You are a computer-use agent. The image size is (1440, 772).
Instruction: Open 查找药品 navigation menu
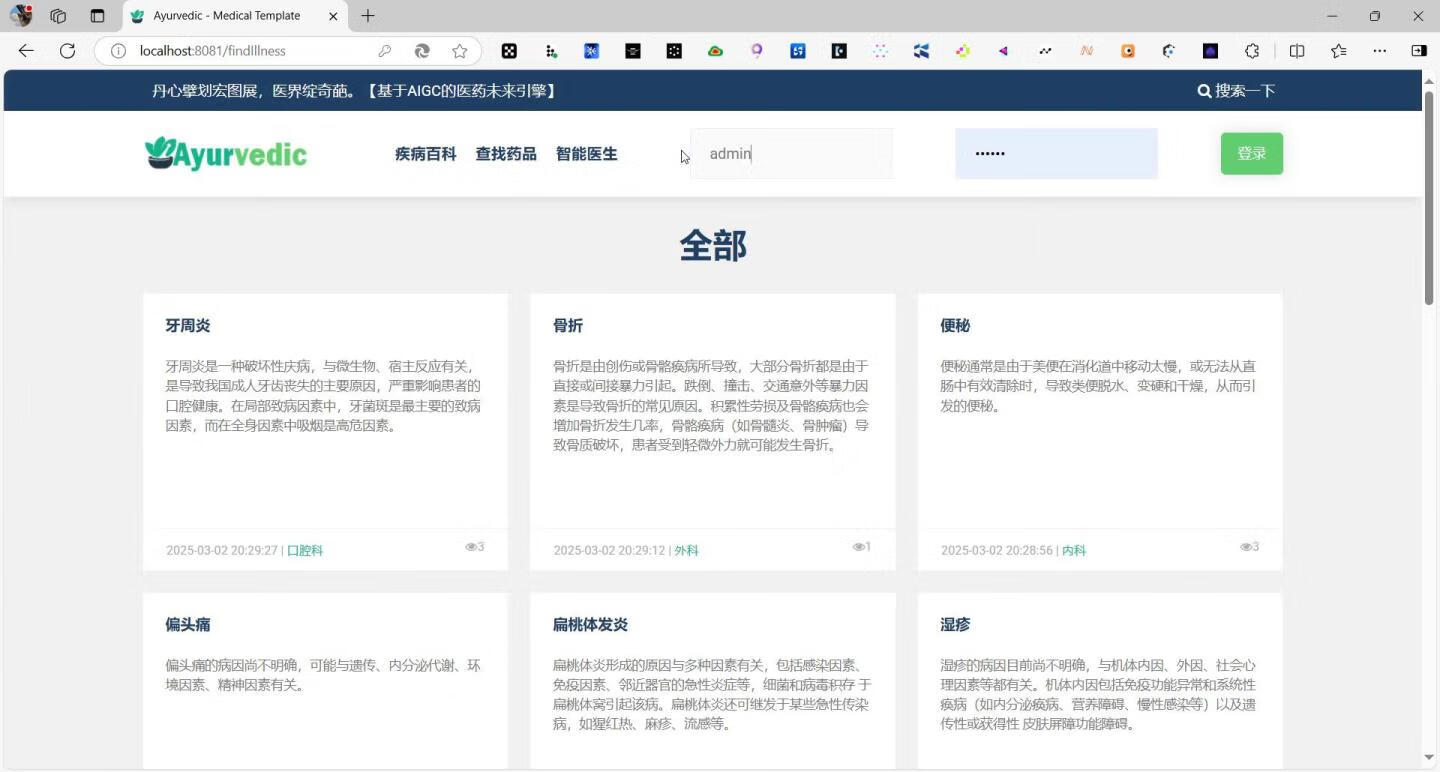pos(506,154)
